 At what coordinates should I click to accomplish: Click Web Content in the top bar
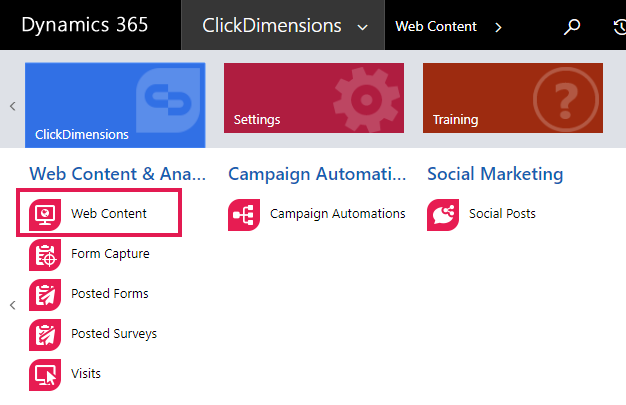click(436, 26)
